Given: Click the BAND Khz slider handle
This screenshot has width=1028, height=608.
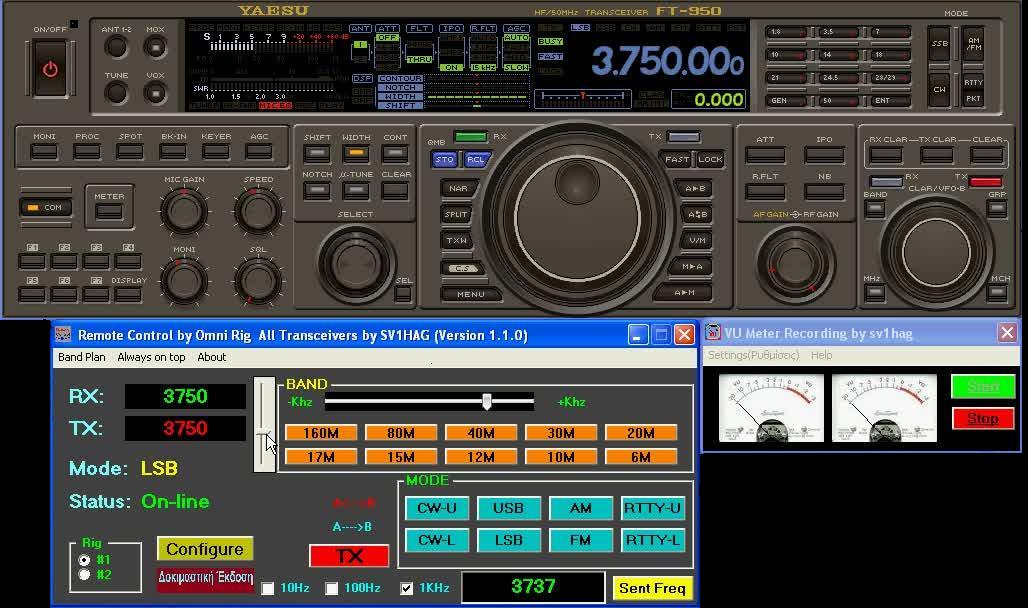Looking at the screenshot, I should click(x=487, y=401).
